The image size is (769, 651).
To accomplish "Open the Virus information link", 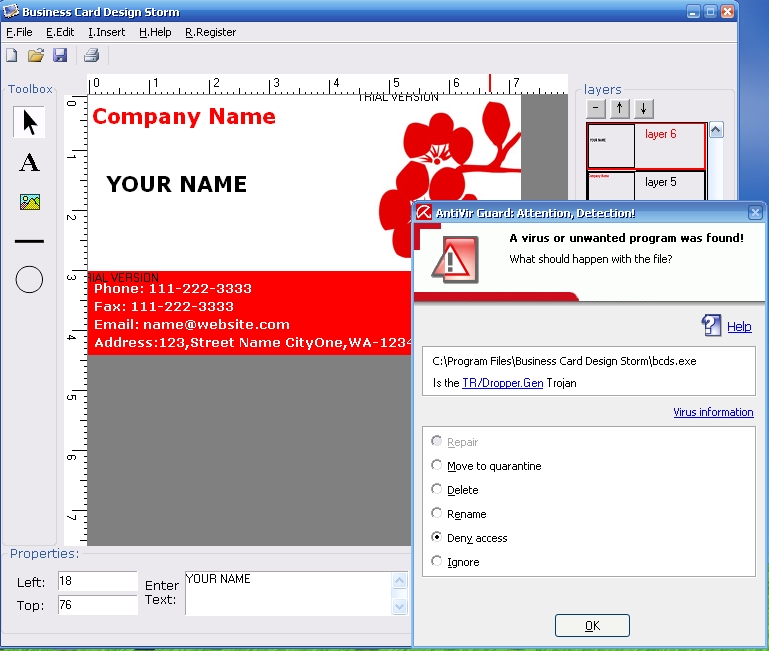I will [x=713, y=412].
